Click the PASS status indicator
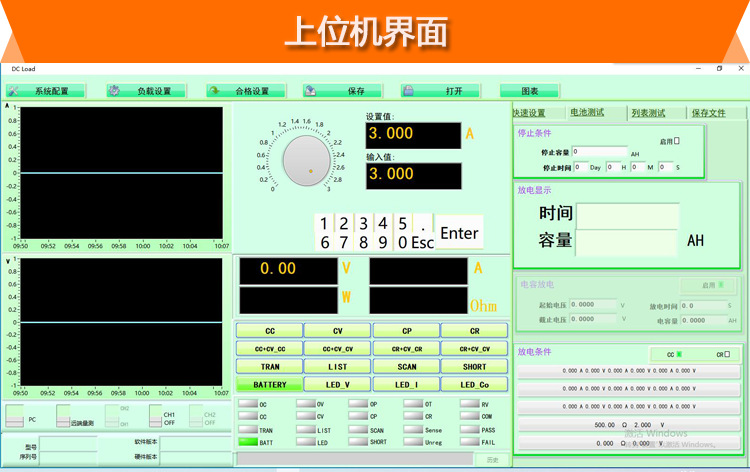The image size is (750, 472). 470,429
